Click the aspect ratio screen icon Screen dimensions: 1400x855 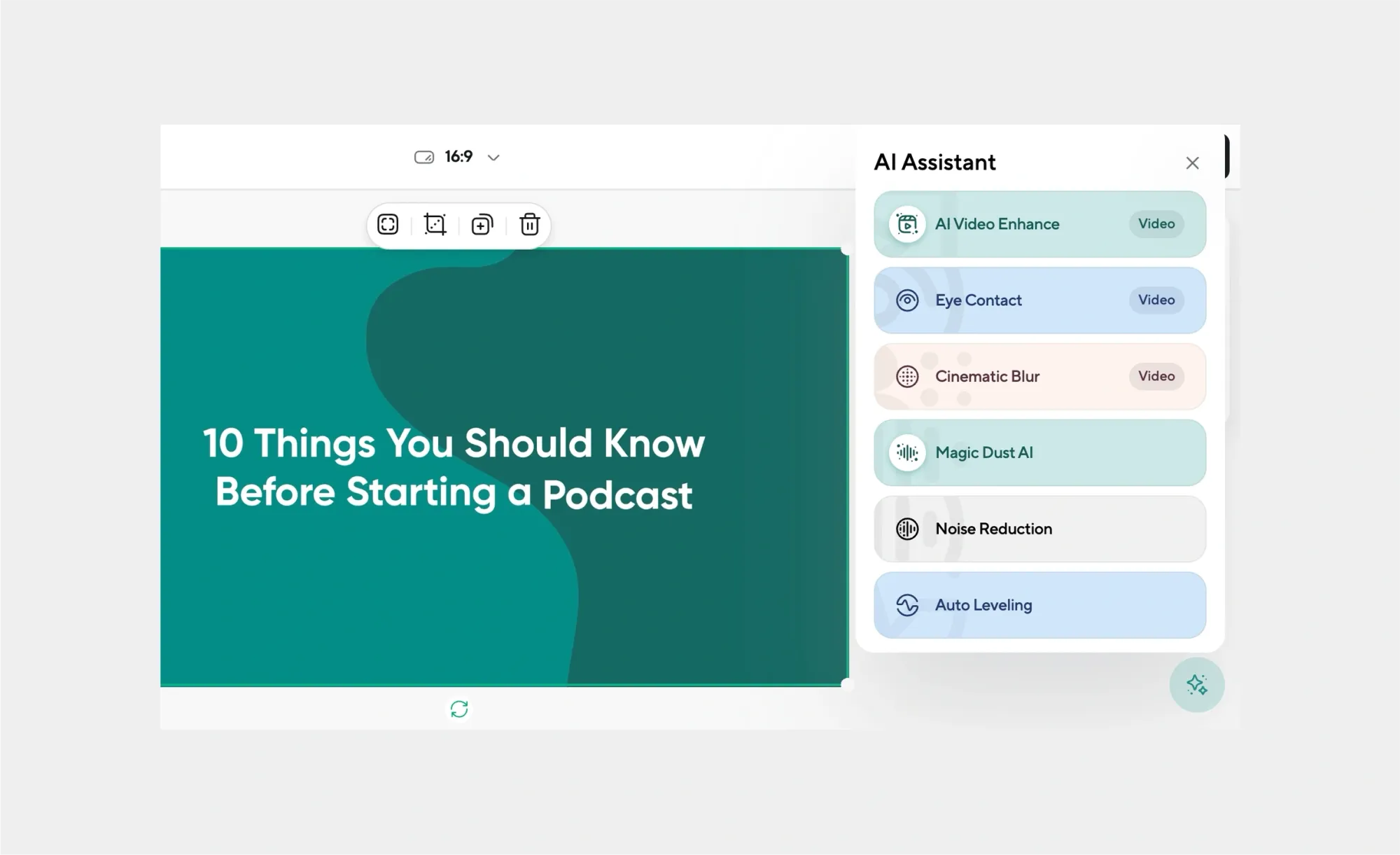424,158
